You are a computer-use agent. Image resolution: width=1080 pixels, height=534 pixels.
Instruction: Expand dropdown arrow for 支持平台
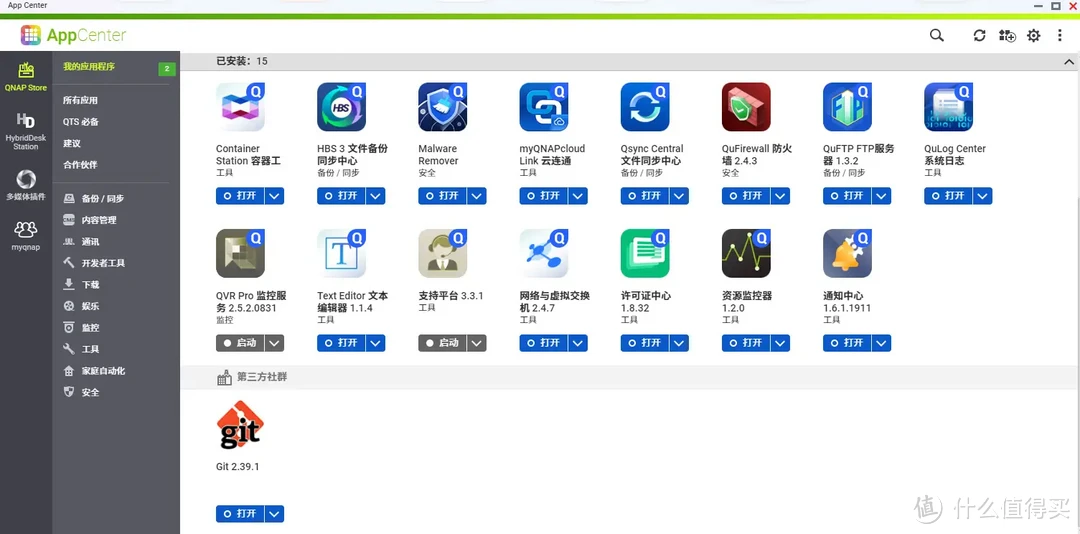477,342
